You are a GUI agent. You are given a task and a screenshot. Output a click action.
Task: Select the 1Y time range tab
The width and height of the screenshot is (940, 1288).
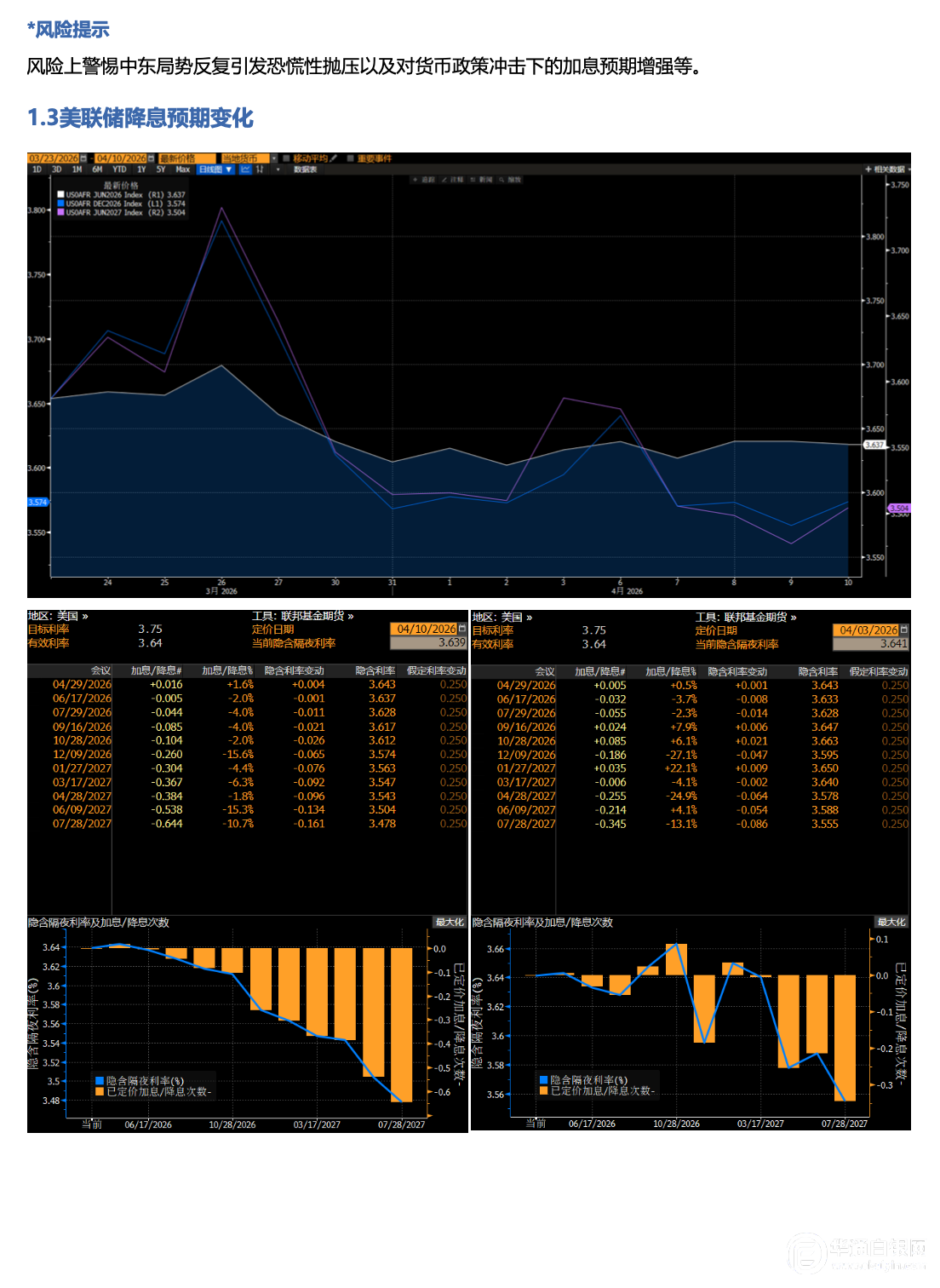(141, 170)
